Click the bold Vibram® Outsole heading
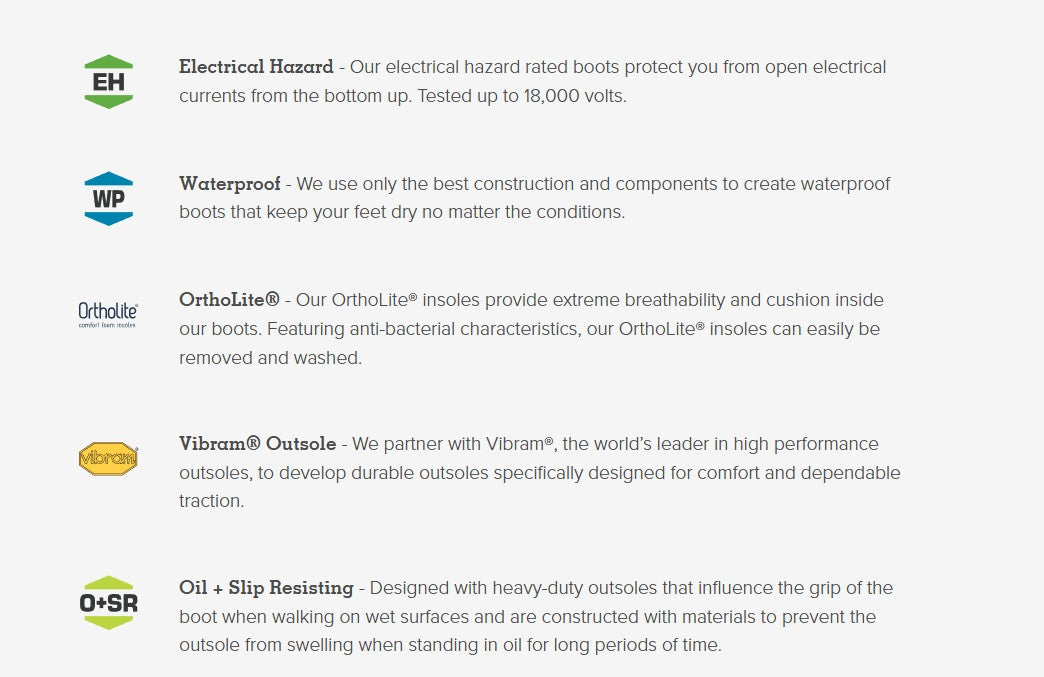The height and width of the screenshot is (677, 1044). [x=258, y=444]
